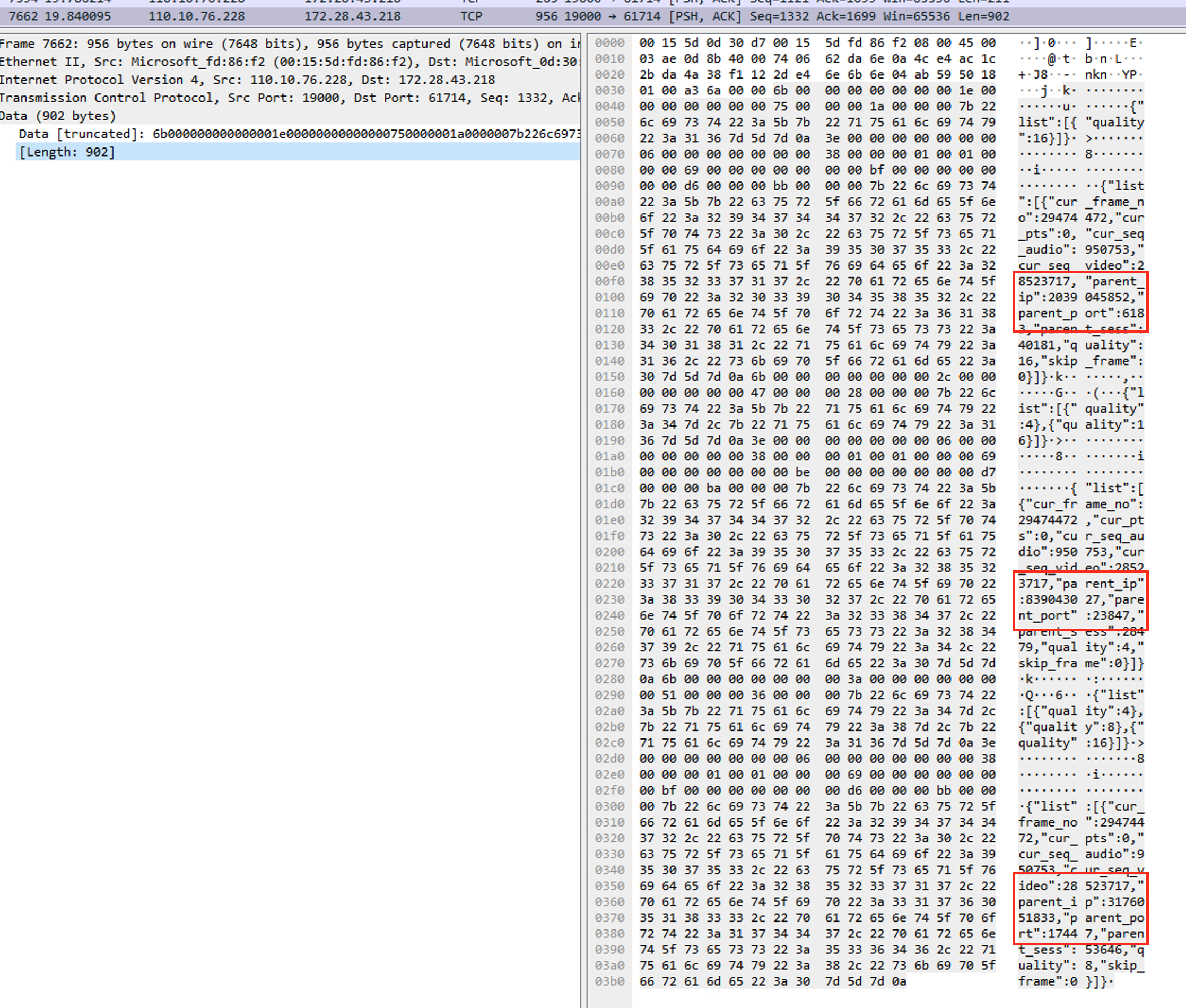
Task: Click the TCP protocol cell in packet row
Action: click(x=471, y=16)
